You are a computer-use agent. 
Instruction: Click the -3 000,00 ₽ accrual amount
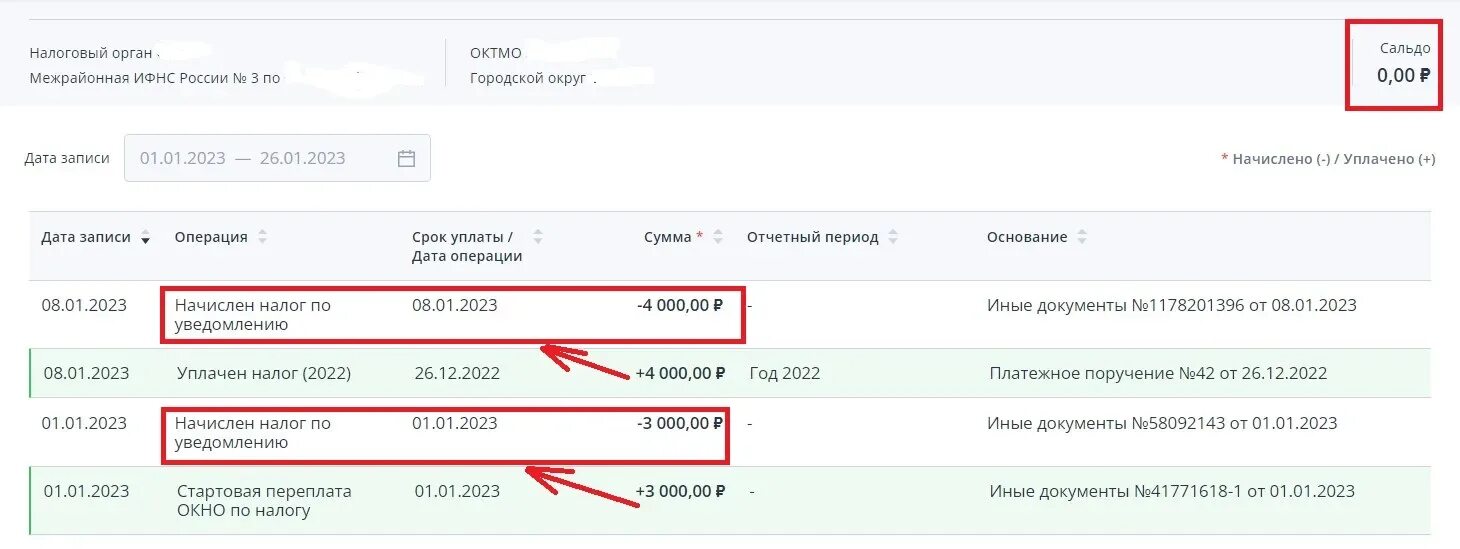(680, 424)
